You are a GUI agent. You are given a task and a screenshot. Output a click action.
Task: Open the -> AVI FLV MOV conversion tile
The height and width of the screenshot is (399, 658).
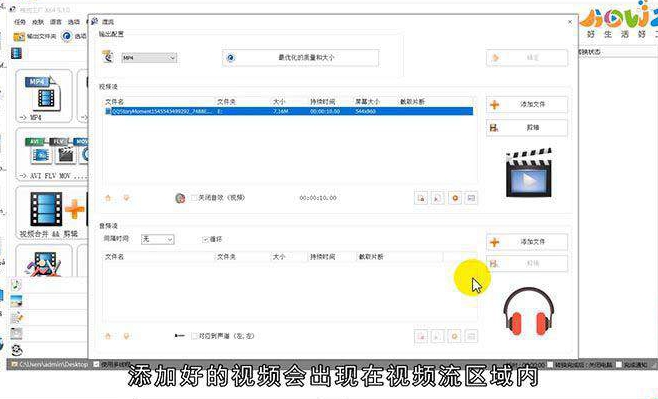52,154
